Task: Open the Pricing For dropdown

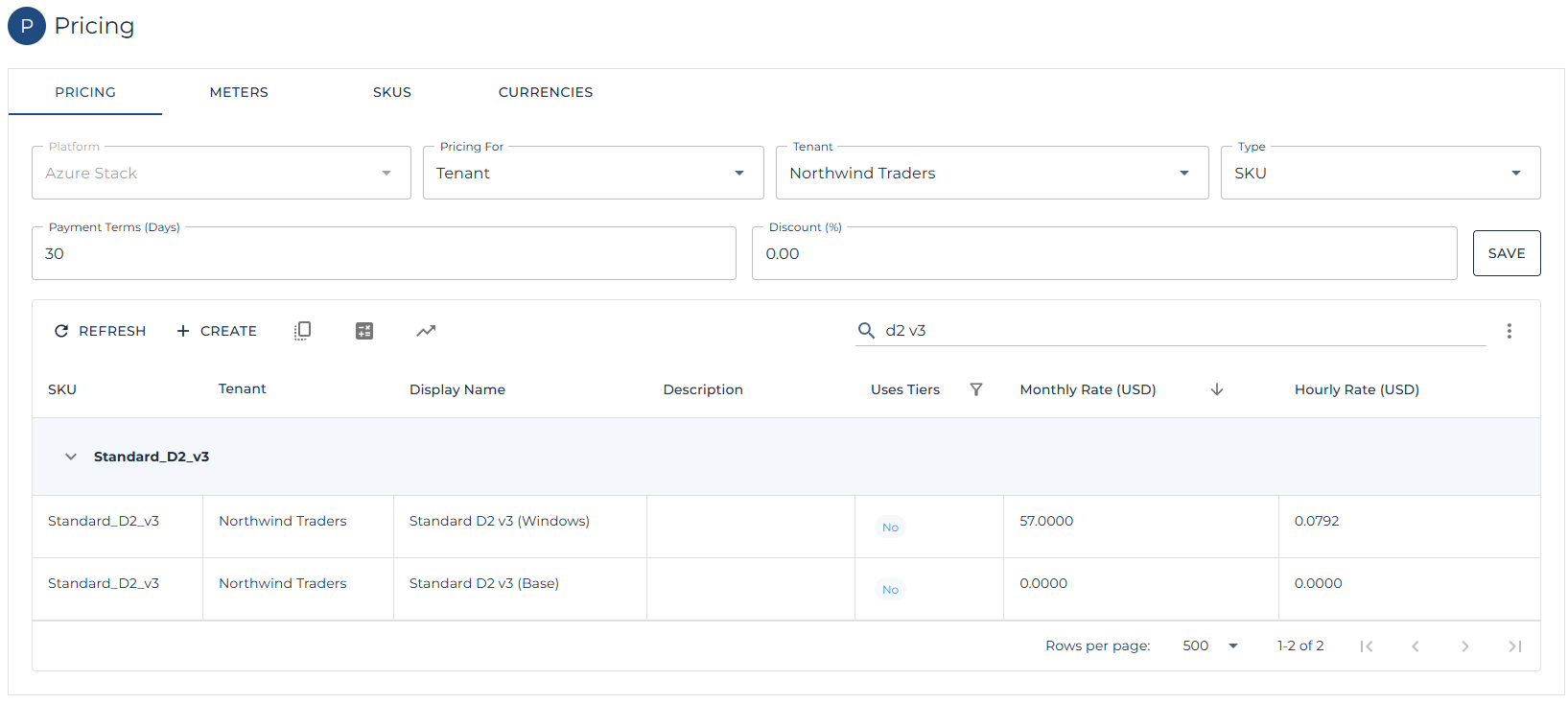Action: [593, 174]
